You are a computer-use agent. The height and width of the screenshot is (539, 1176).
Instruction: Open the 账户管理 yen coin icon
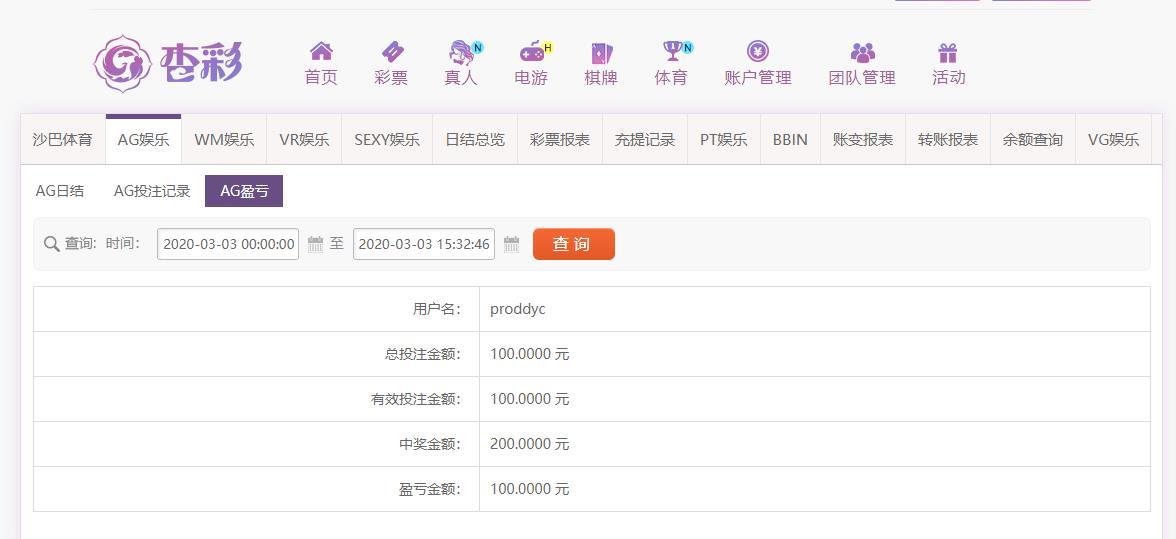[x=758, y=51]
